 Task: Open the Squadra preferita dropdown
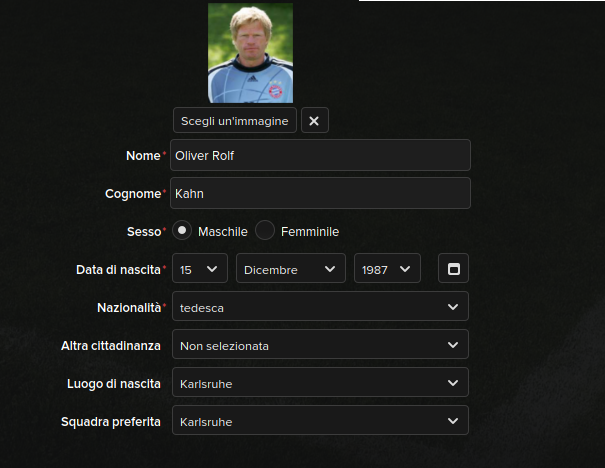coord(320,421)
